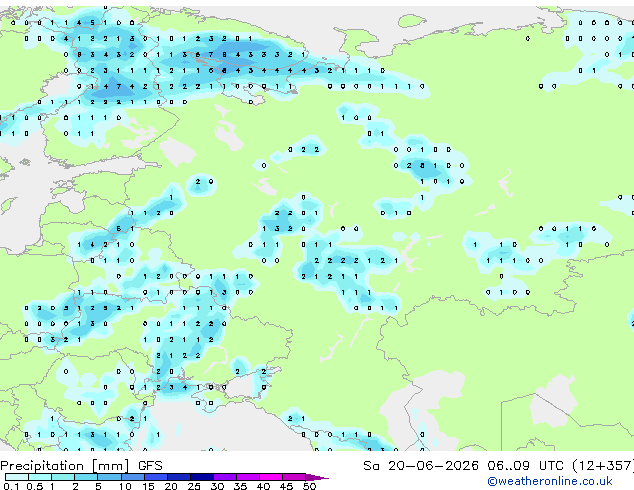Pick the 25–30 mm navy swatch
The width and height of the screenshot is (634, 490).
[202, 477]
